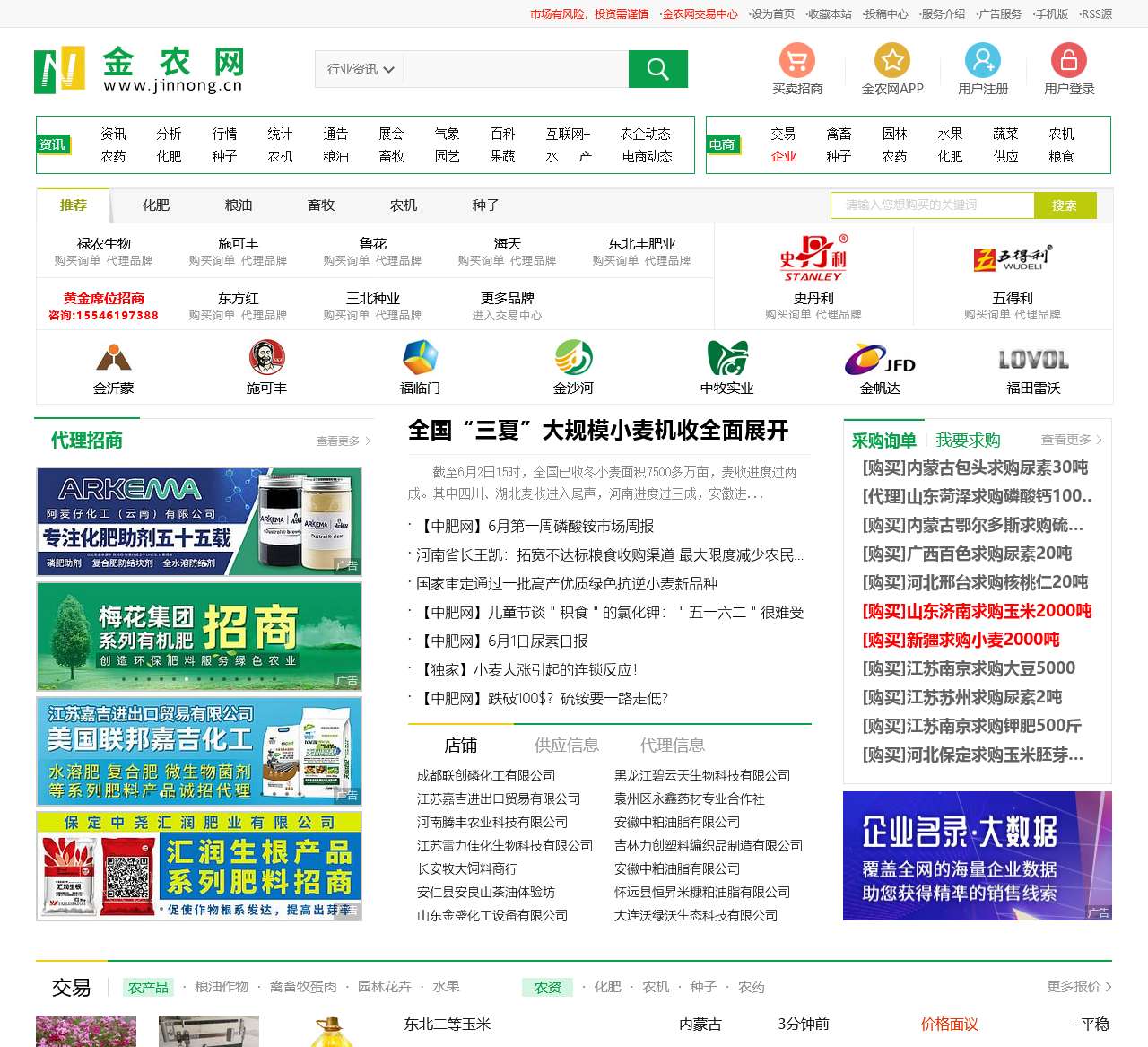
Task: Open 更多报价 arrow in 交易 section
Action: [x=1079, y=986]
